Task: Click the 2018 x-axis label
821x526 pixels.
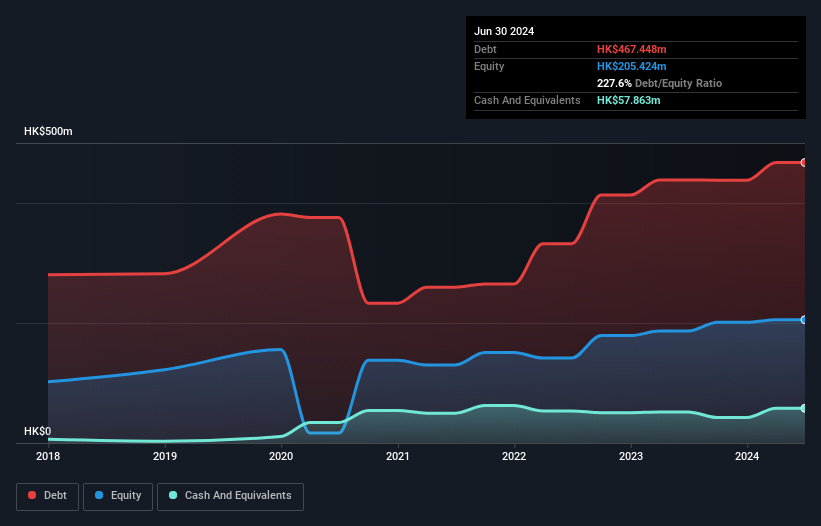Action: click(48, 456)
